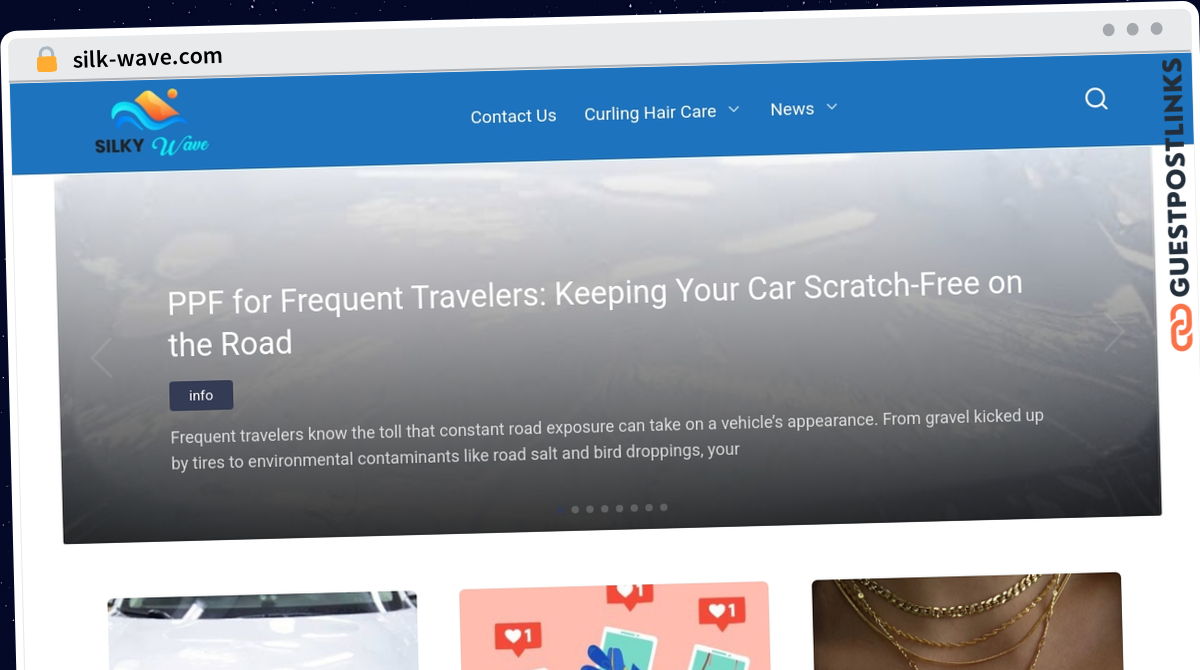This screenshot has width=1200, height=670.
Task: Click the Silky Wave logo
Action: (x=152, y=124)
